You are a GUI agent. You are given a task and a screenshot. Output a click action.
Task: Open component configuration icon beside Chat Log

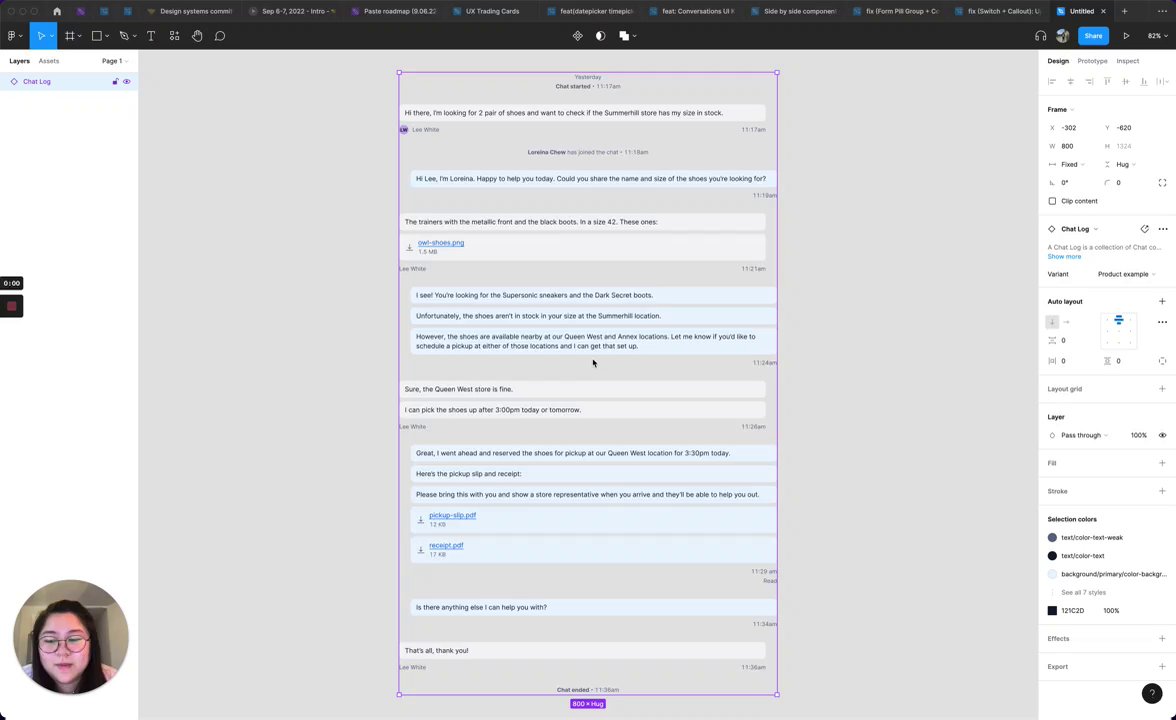click(x=1144, y=229)
